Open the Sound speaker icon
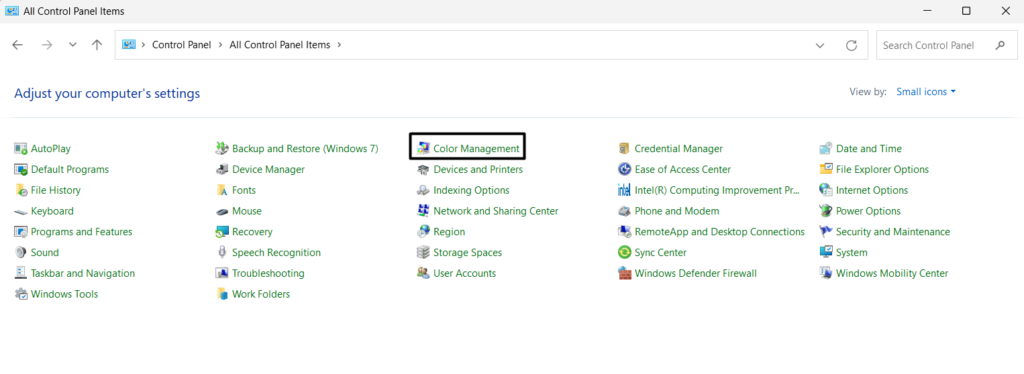 tap(20, 253)
